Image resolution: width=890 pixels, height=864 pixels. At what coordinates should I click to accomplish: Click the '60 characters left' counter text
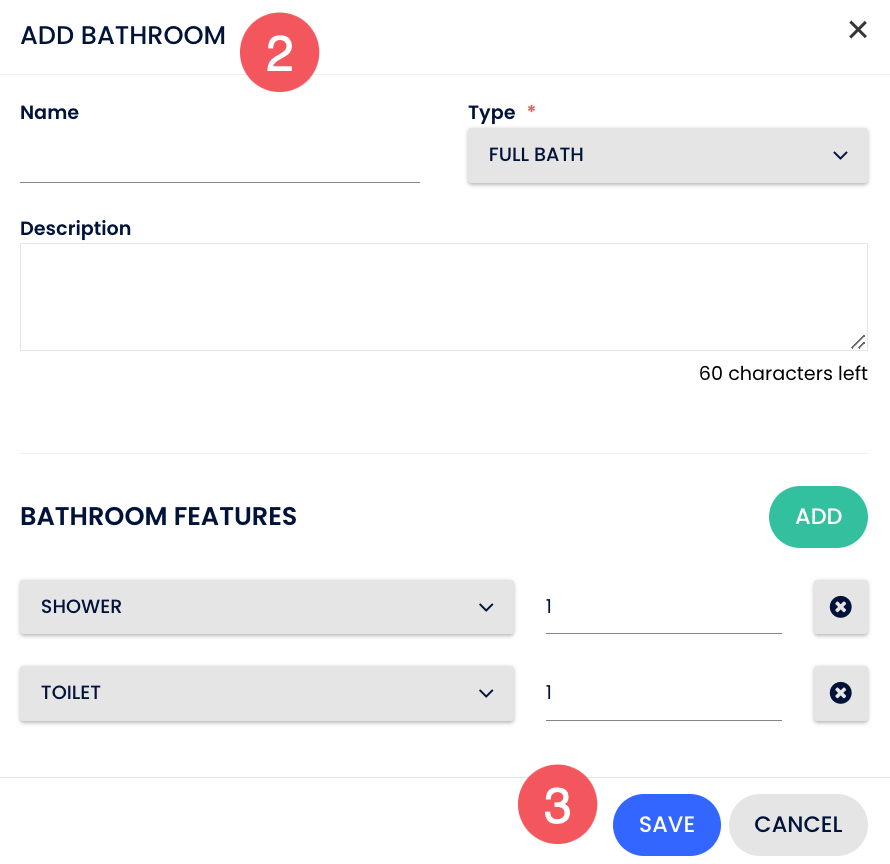click(x=783, y=374)
